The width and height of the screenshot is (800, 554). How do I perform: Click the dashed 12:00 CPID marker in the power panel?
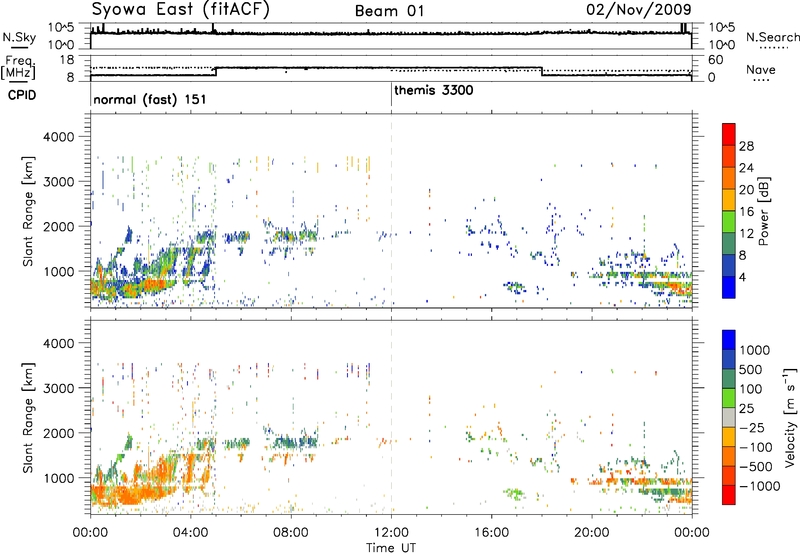(x=391, y=210)
